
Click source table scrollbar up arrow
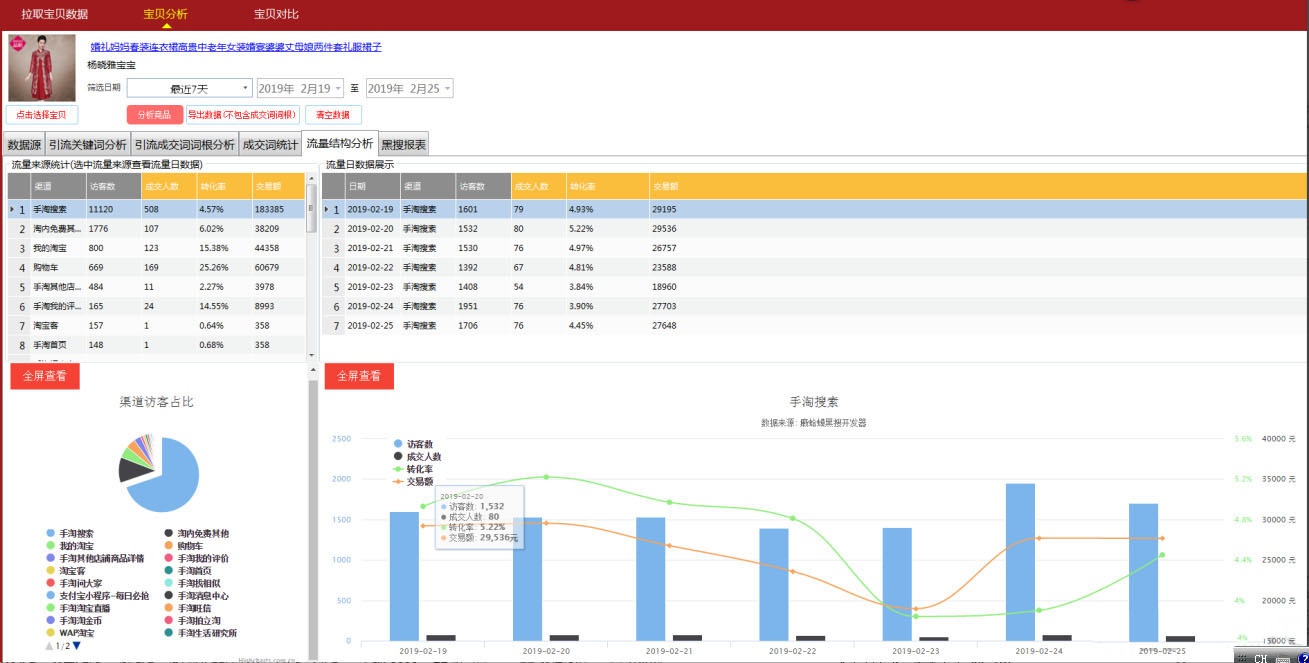coord(312,179)
